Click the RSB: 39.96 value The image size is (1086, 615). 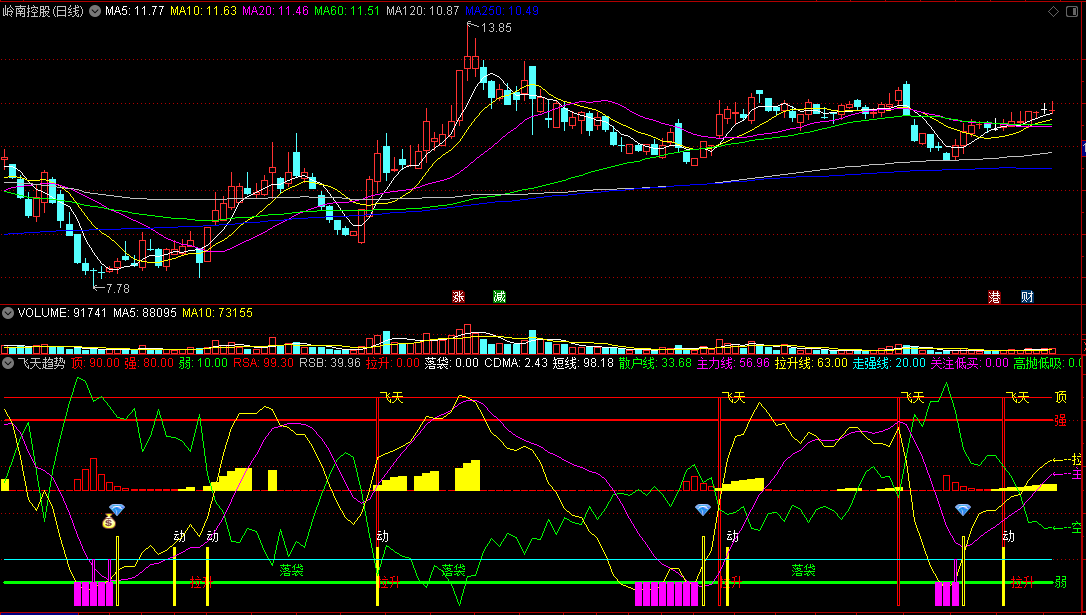coord(330,363)
